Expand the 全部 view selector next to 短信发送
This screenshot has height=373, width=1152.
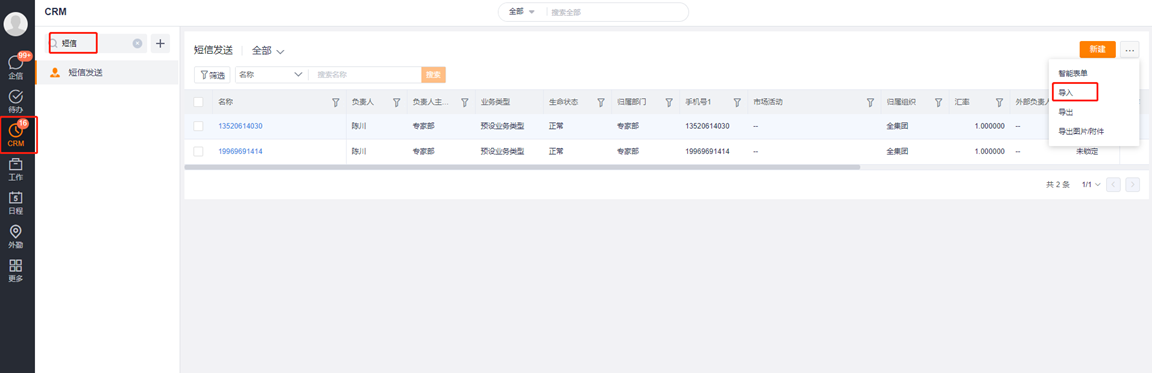click(268, 51)
